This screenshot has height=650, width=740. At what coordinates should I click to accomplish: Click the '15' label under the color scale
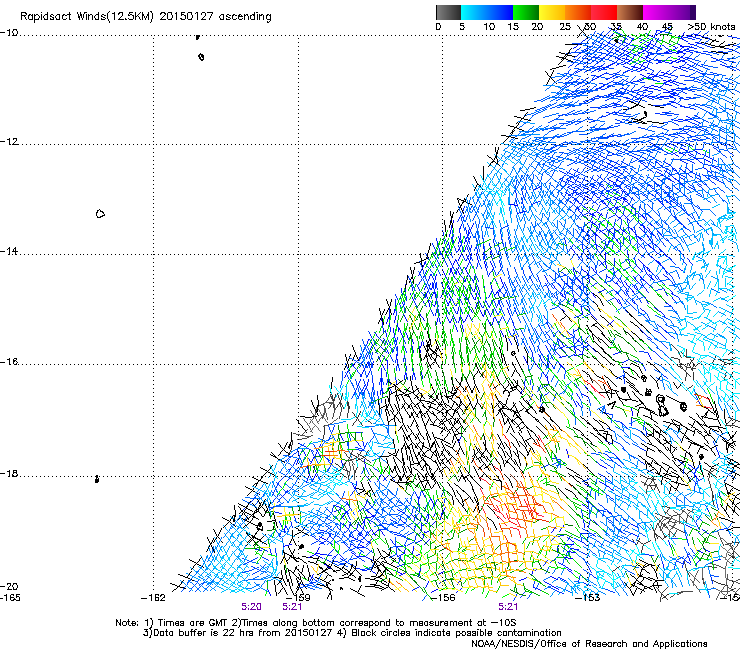click(x=513, y=27)
